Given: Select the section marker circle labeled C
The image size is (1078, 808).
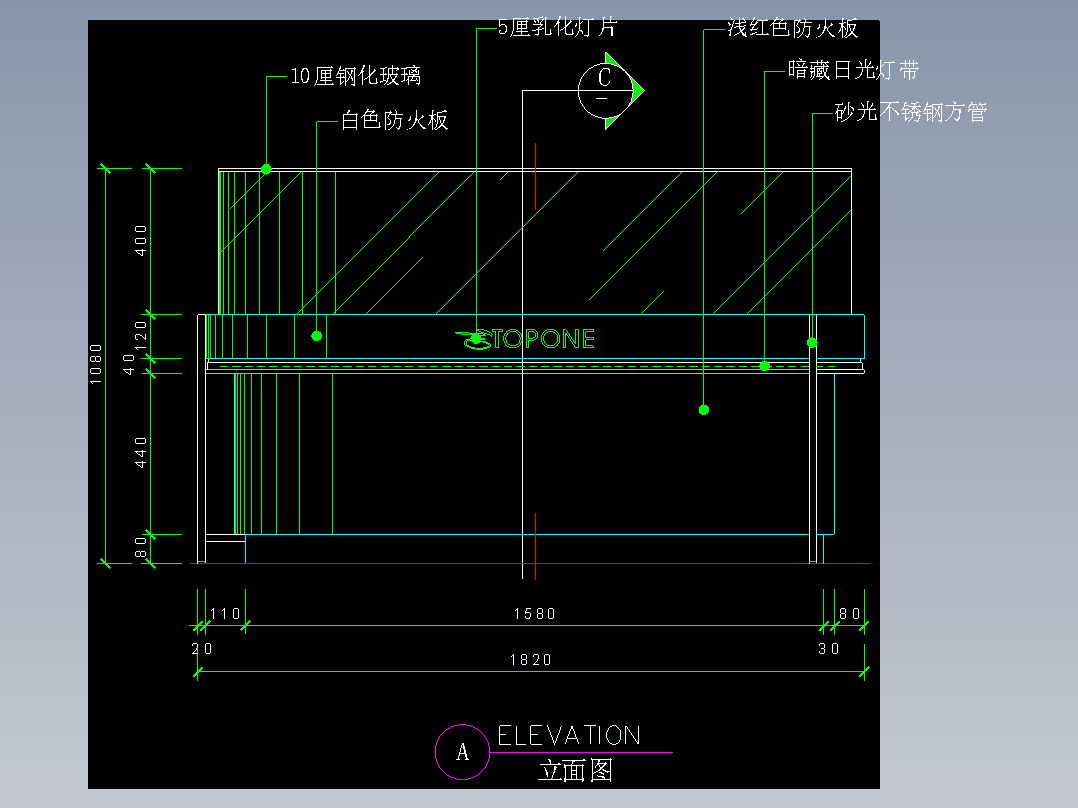Looking at the screenshot, I should 604,90.
